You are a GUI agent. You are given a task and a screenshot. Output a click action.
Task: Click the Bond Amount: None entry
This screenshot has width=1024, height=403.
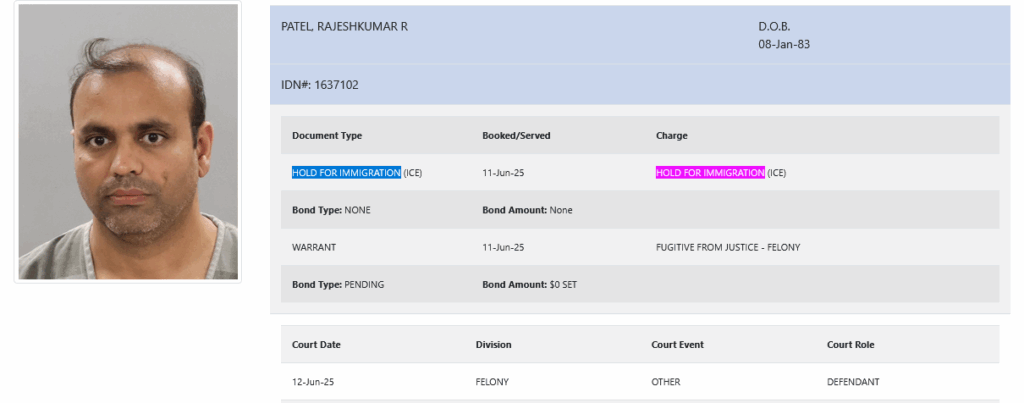(527, 210)
